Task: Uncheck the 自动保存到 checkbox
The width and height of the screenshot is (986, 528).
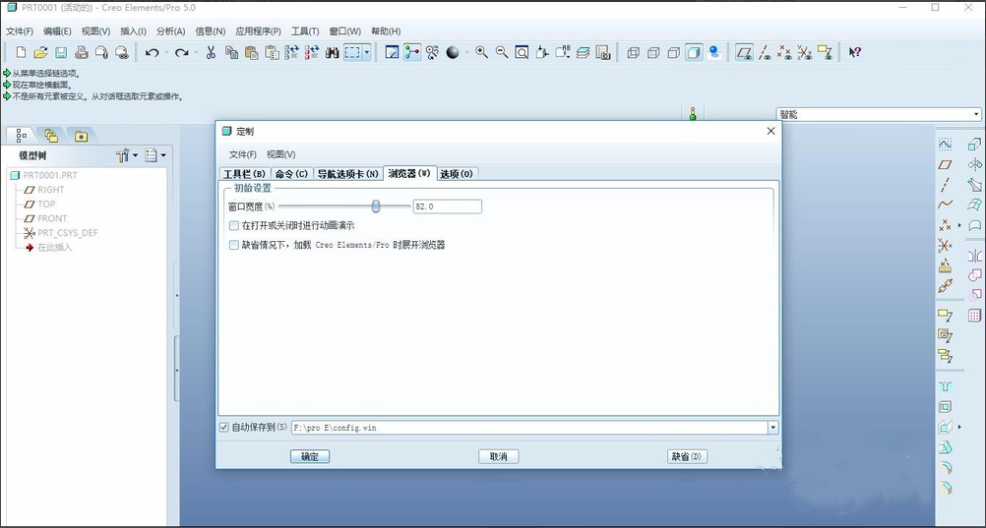Action: point(224,427)
